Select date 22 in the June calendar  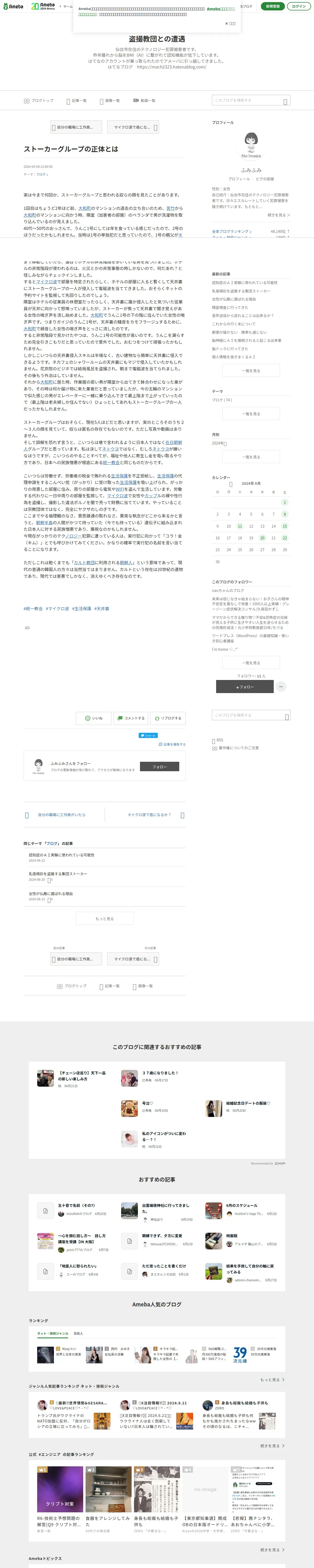click(285, 538)
